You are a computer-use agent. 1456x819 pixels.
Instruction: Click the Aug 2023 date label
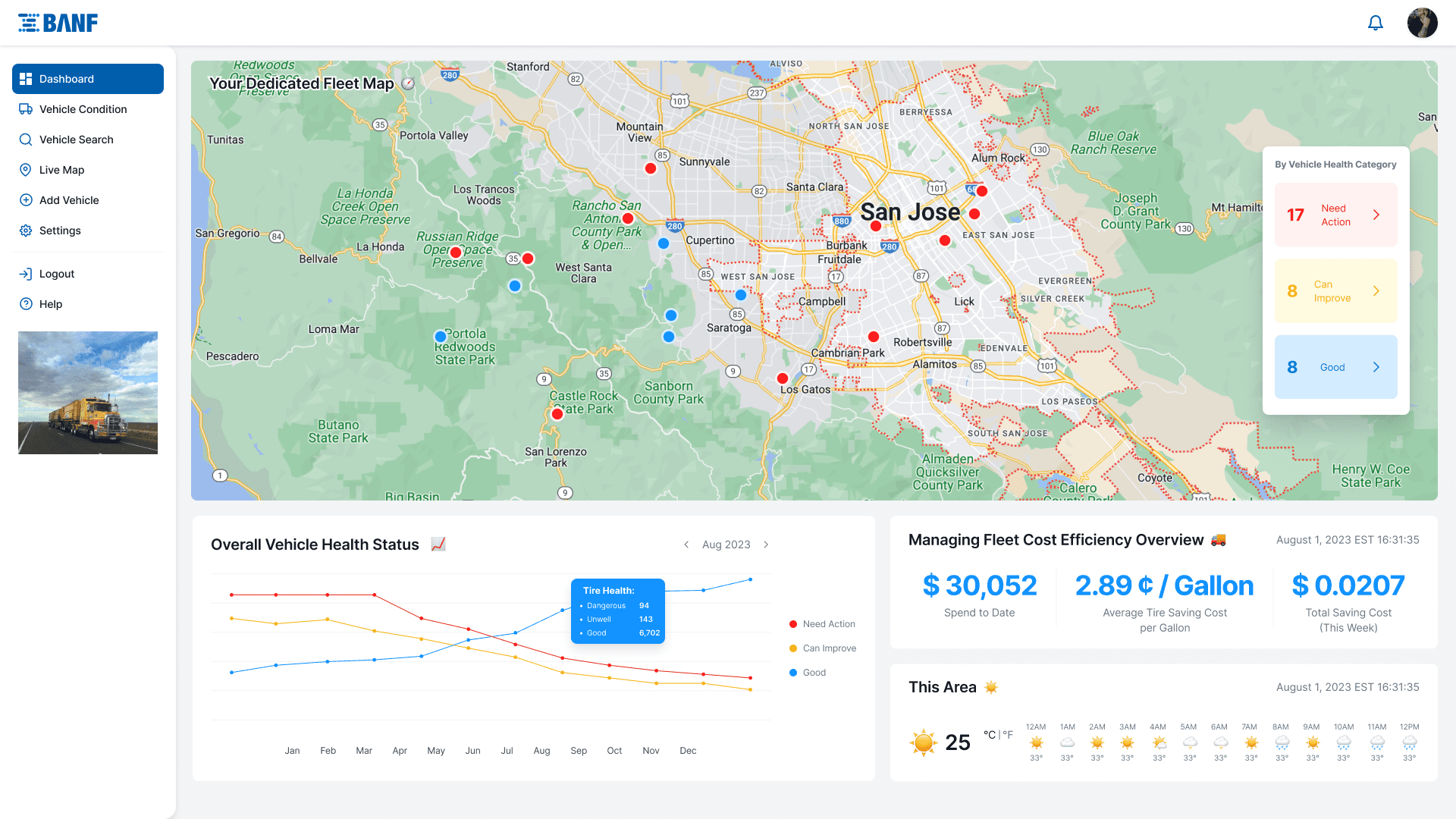point(726,544)
